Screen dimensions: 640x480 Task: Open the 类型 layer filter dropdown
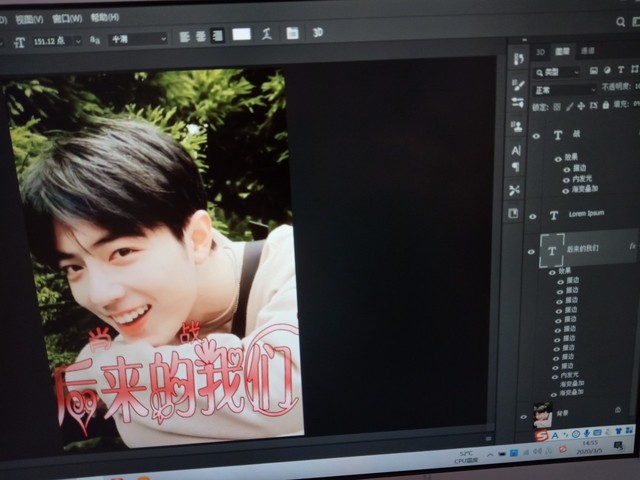coord(556,72)
